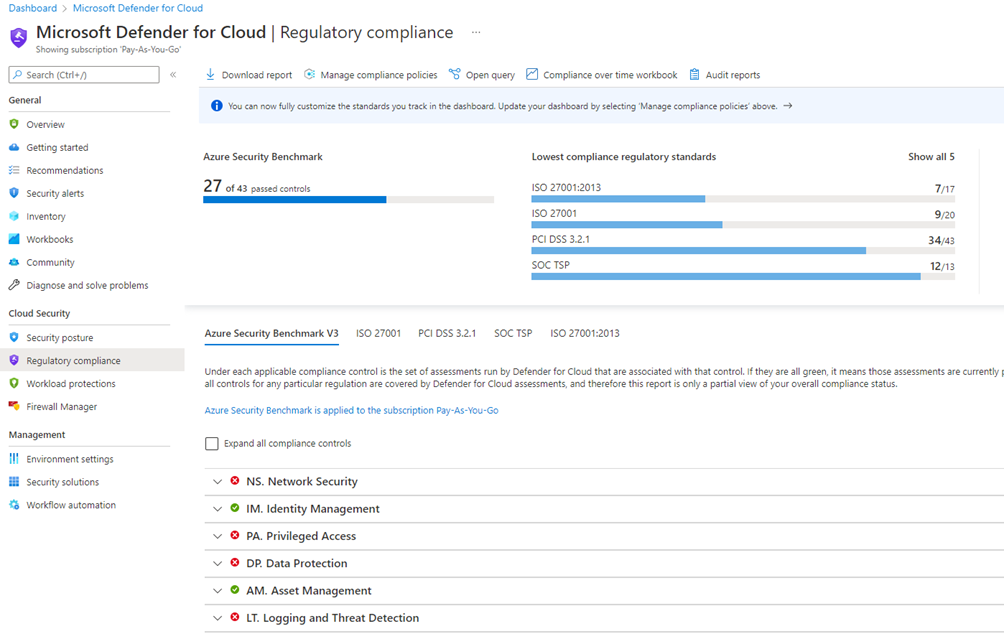Switch to the PCI DSS 3.2.1 tab
The height and width of the screenshot is (634, 1004).
pos(447,333)
